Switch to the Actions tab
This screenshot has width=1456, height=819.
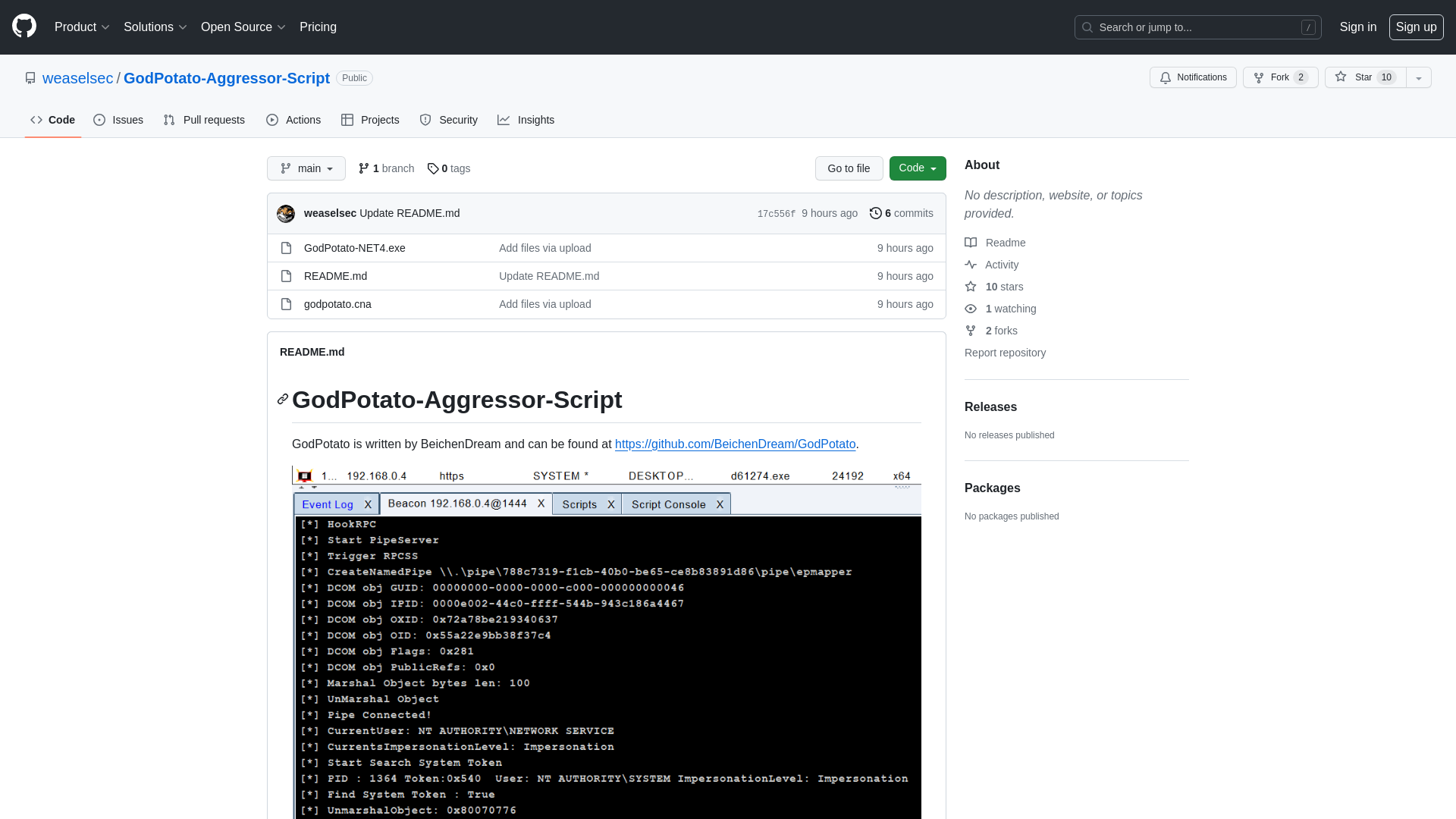293,120
